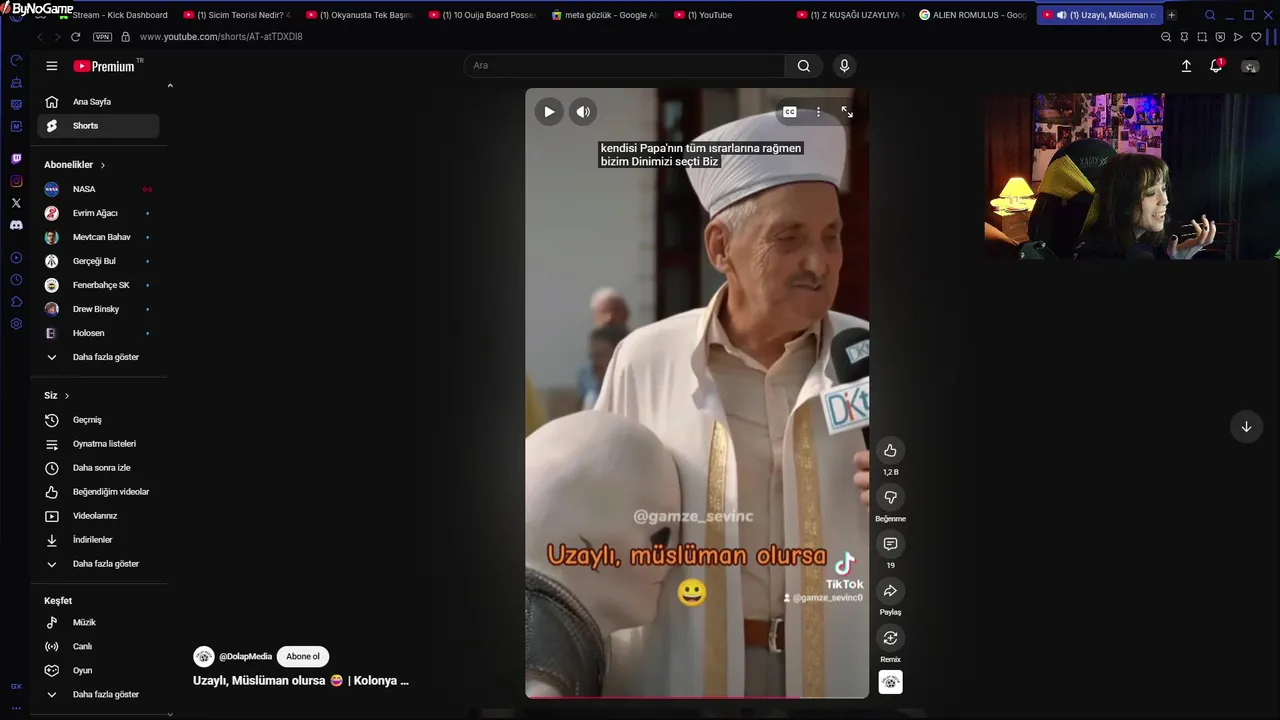Share the Short via Paylaş
The height and width of the screenshot is (720, 1280).
[x=890, y=591]
